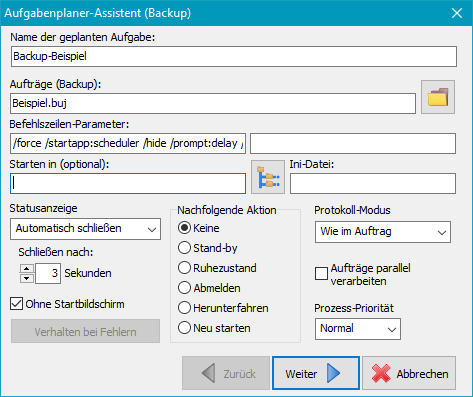Screen dimensions: 473x397
Task: Focus the task name field Backup-Beispiel
Action: pos(234,56)
